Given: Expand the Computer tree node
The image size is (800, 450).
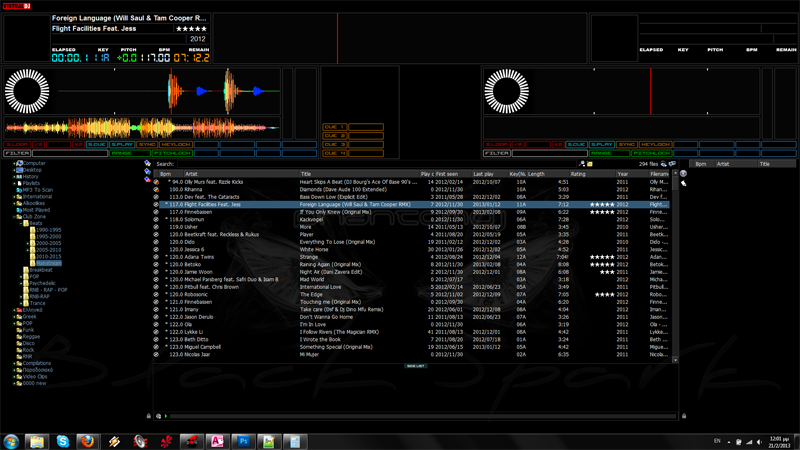Looking at the screenshot, I should 15,163.
